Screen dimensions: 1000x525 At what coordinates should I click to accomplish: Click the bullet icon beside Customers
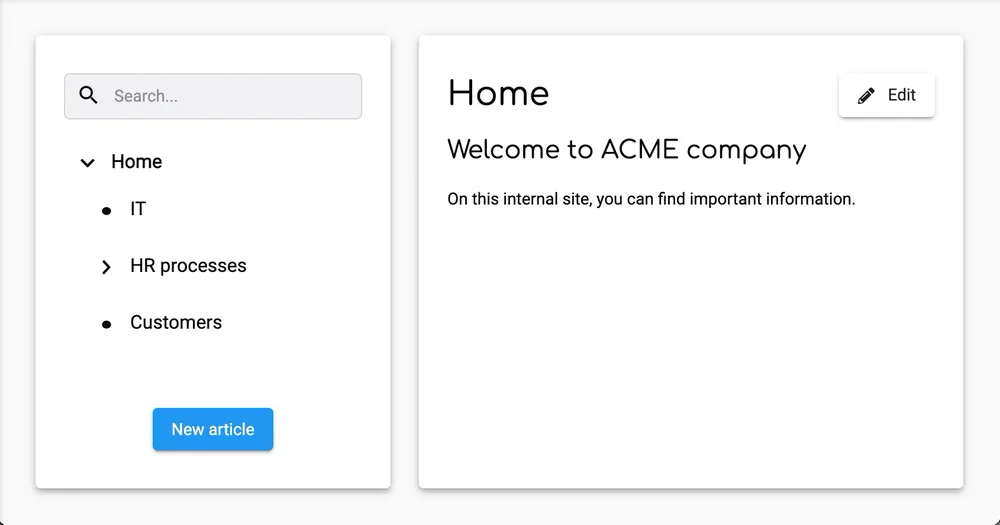107,324
